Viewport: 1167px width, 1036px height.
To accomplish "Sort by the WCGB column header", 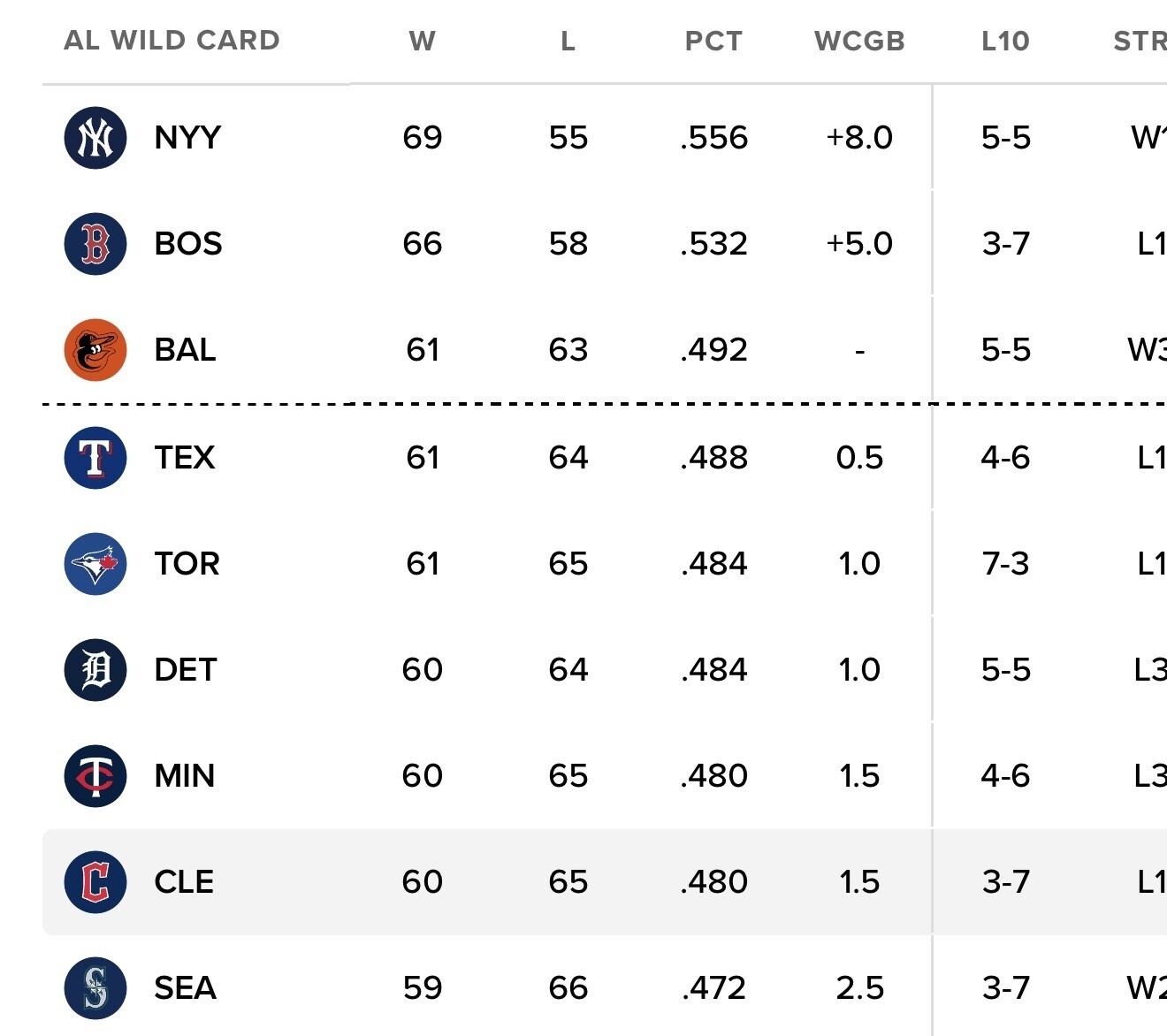I will tap(859, 41).
